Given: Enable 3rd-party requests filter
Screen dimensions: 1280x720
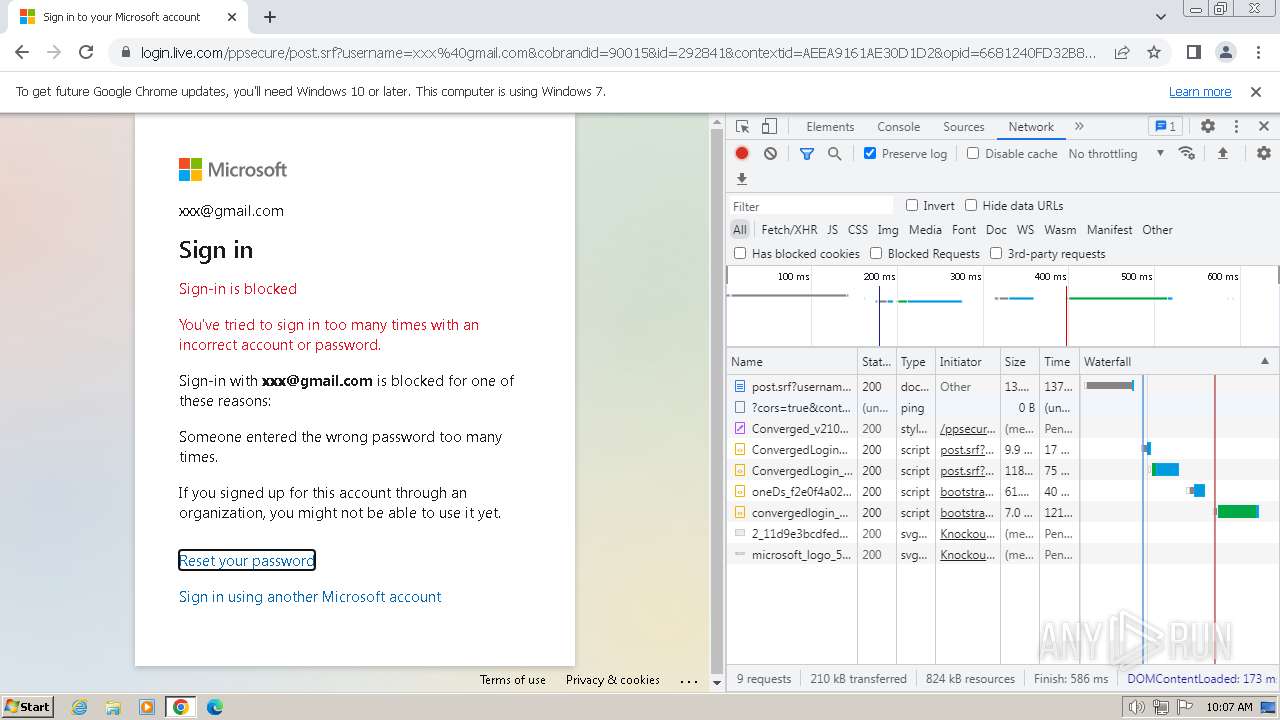Looking at the screenshot, I should pos(996,254).
